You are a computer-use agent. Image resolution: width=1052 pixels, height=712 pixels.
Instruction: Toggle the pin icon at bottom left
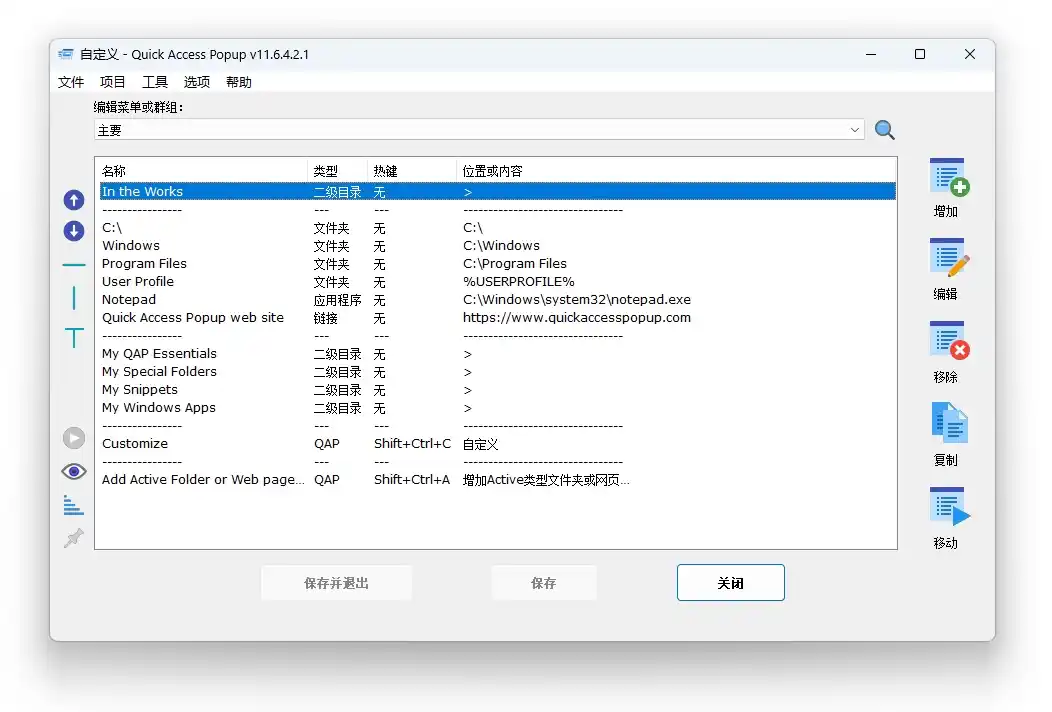tap(74, 538)
